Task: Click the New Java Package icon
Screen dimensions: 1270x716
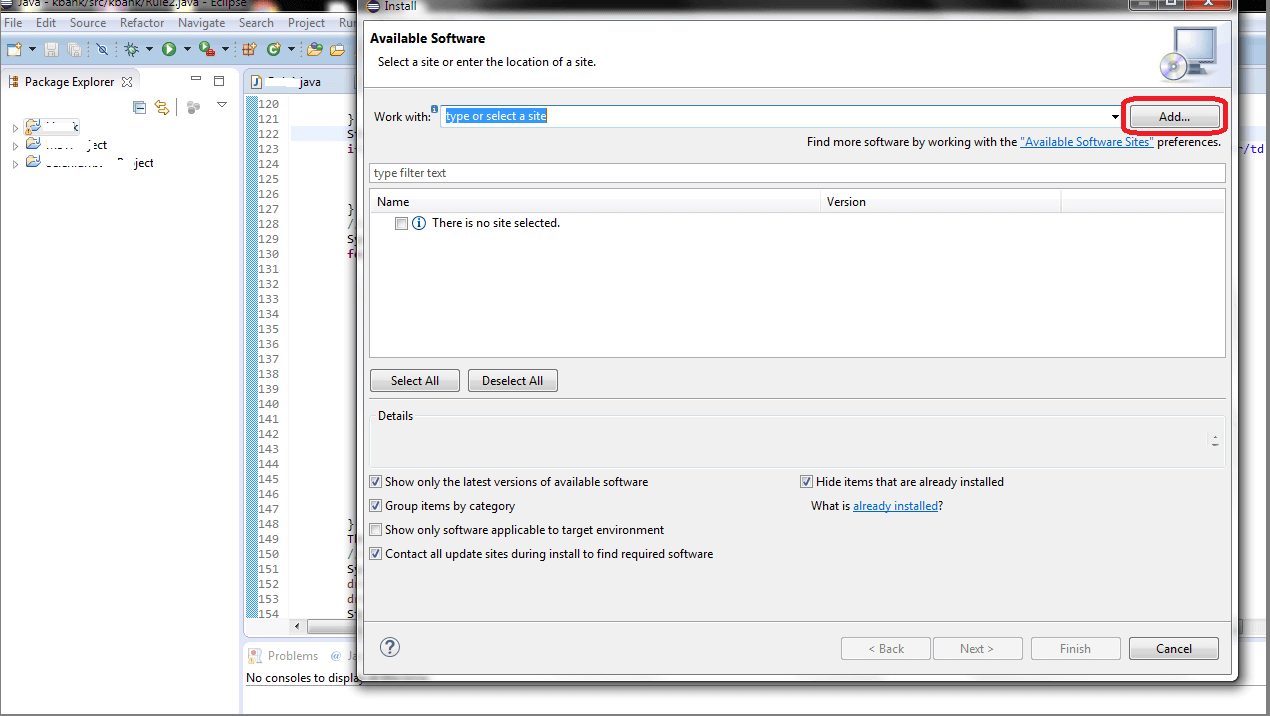Action: (x=247, y=49)
